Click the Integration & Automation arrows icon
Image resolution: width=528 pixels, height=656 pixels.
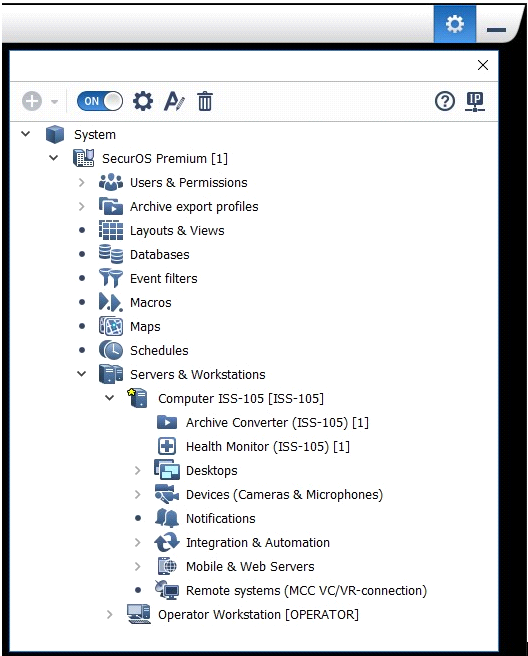pyautogui.click(x=167, y=542)
